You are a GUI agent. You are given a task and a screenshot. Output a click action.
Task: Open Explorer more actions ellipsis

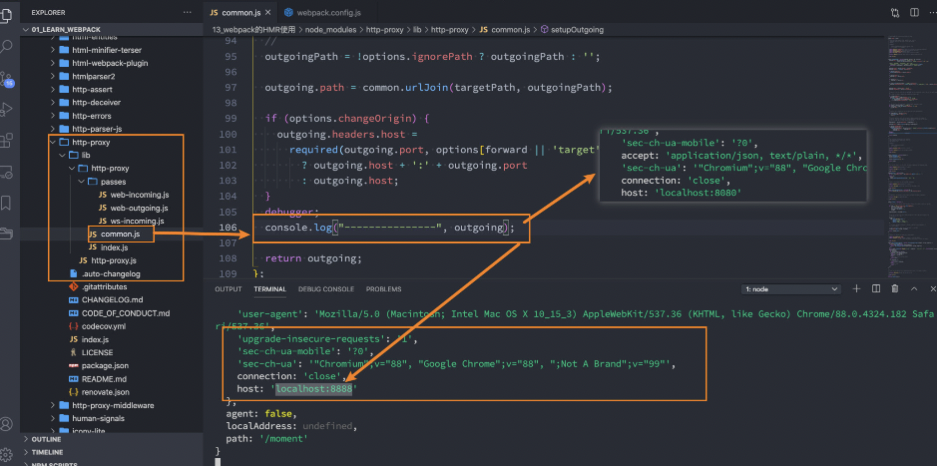pyautogui.click(x=188, y=13)
